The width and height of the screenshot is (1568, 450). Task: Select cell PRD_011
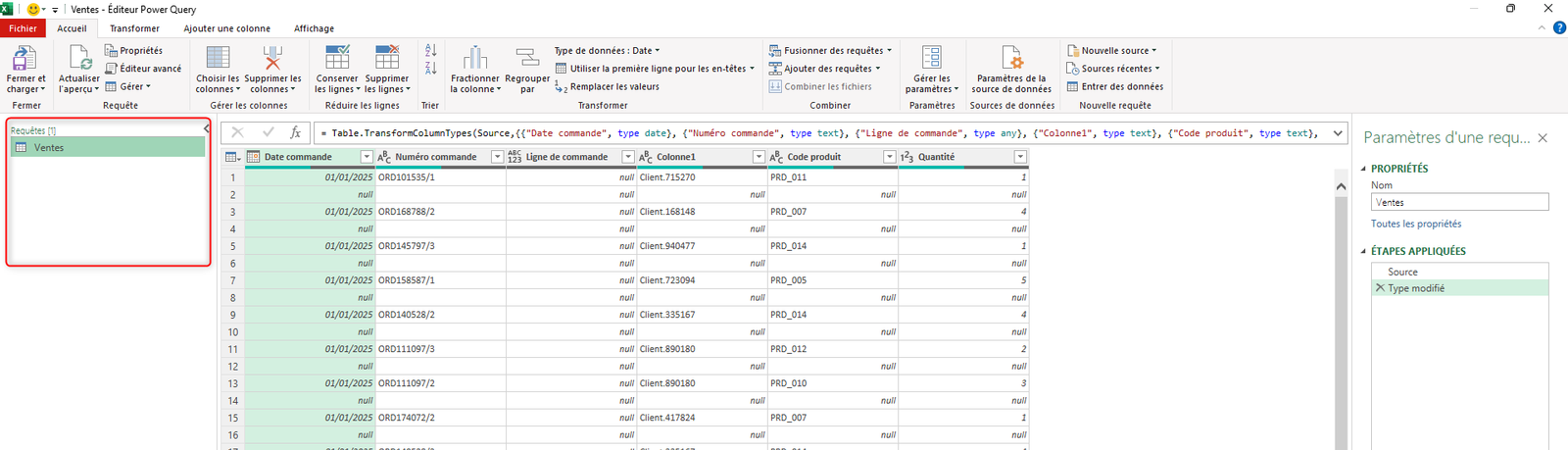(x=833, y=177)
